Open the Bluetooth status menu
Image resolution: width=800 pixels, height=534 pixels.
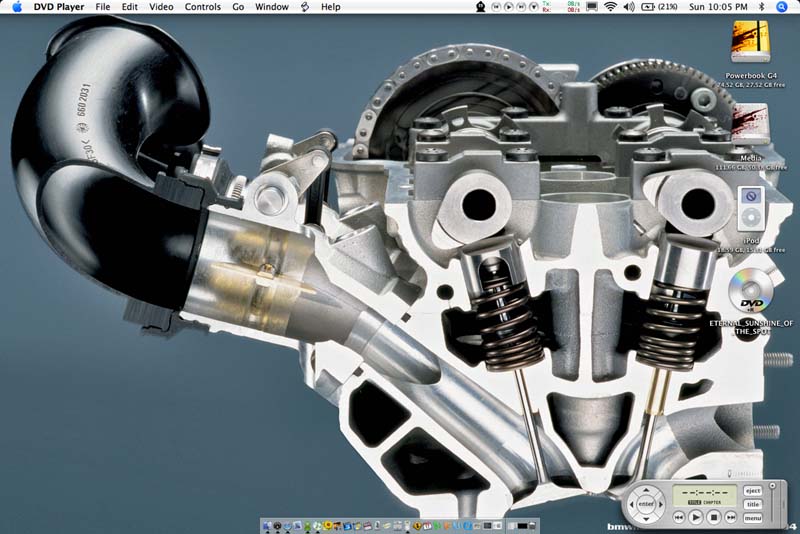pos(762,7)
